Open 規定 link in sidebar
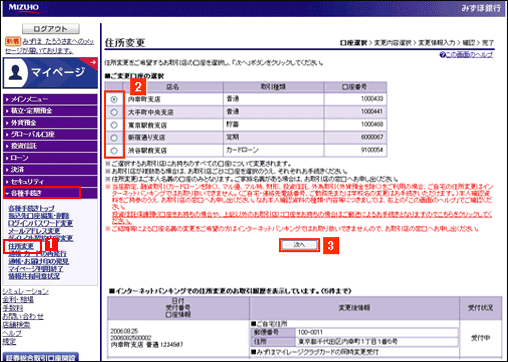 click(9, 341)
